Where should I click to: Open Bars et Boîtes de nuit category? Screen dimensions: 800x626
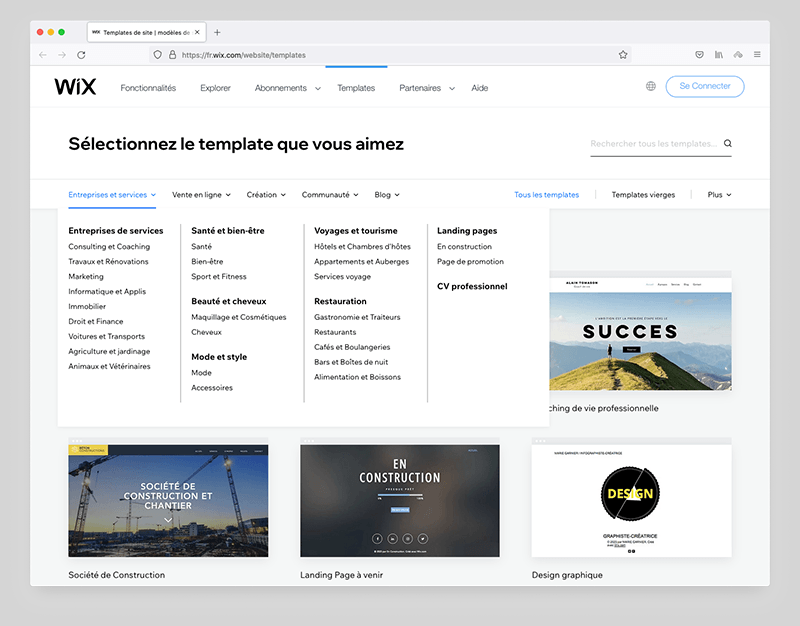[351, 362]
